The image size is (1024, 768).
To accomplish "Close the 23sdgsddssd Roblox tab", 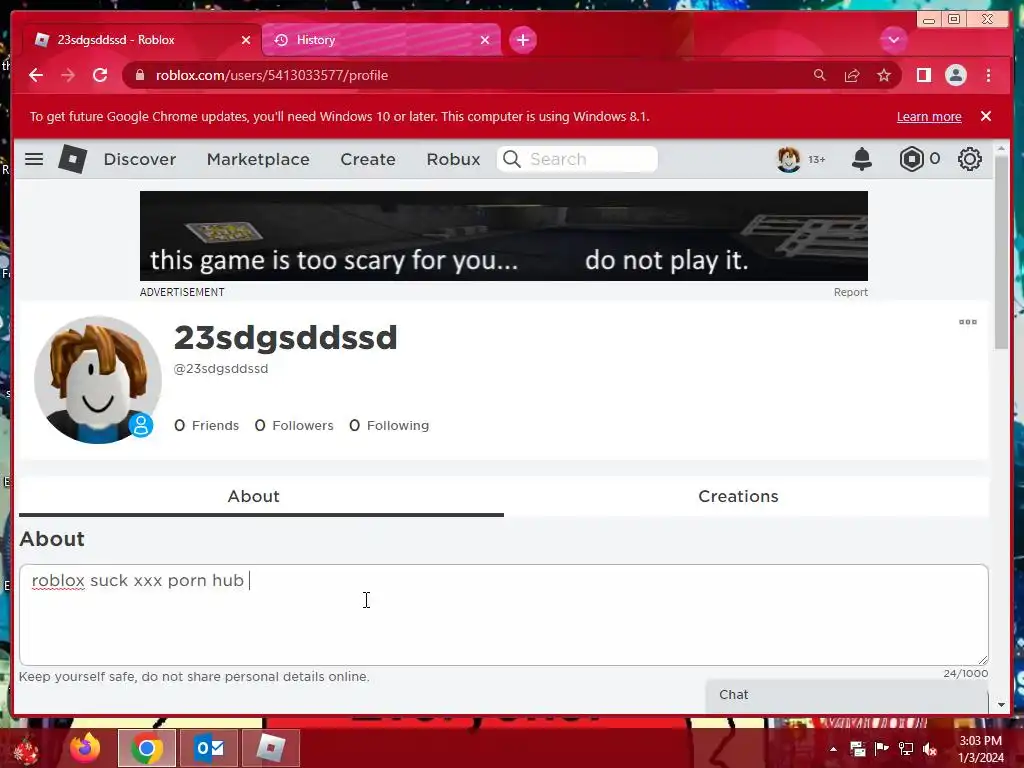I will coord(246,40).
